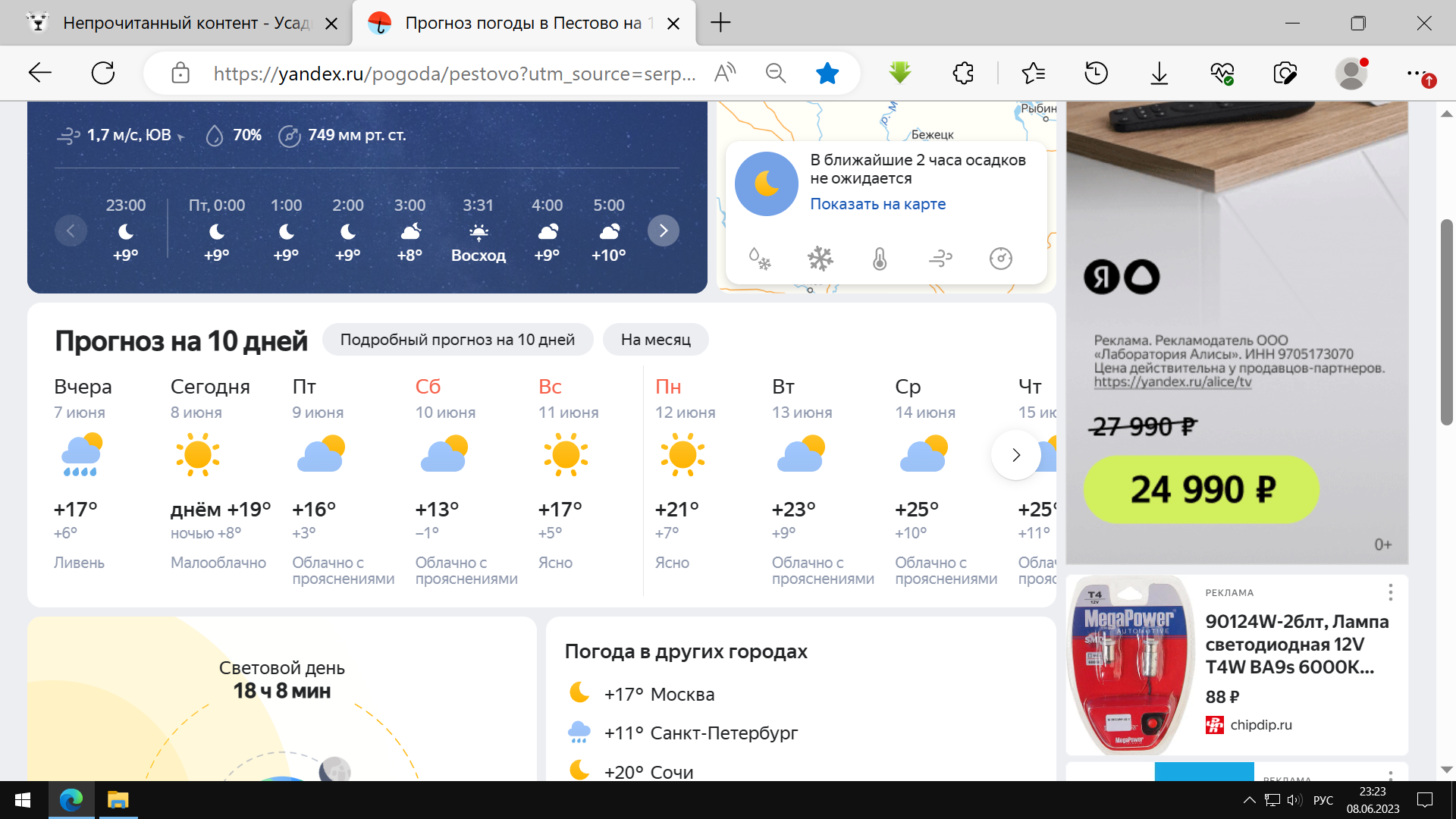Show precipitation layer on map widget
The width and height of the screenshot is (1456, 819).
(760, 259)
